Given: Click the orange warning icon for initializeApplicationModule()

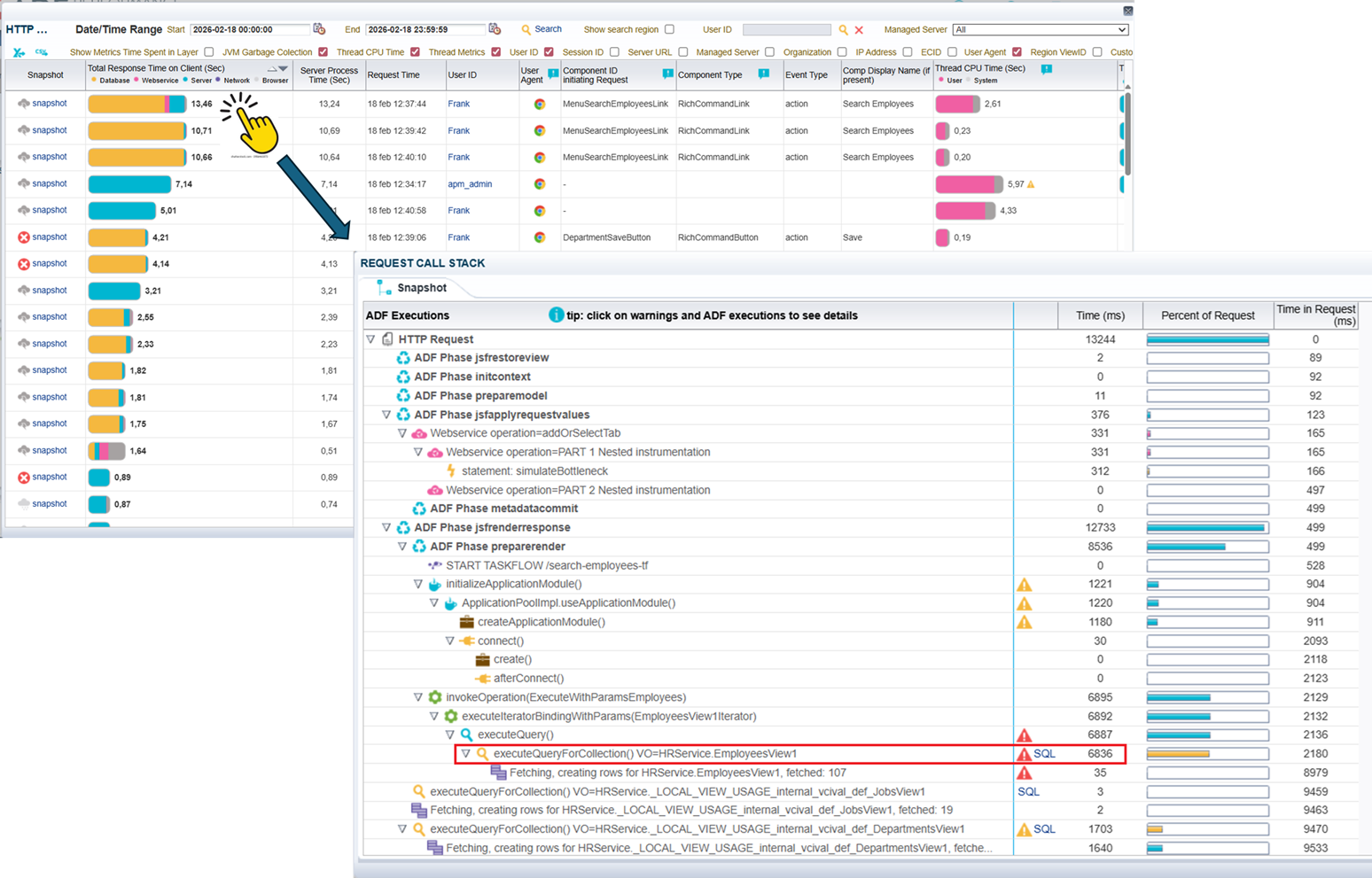Looking at the screenshot, I should [1024, 585].
